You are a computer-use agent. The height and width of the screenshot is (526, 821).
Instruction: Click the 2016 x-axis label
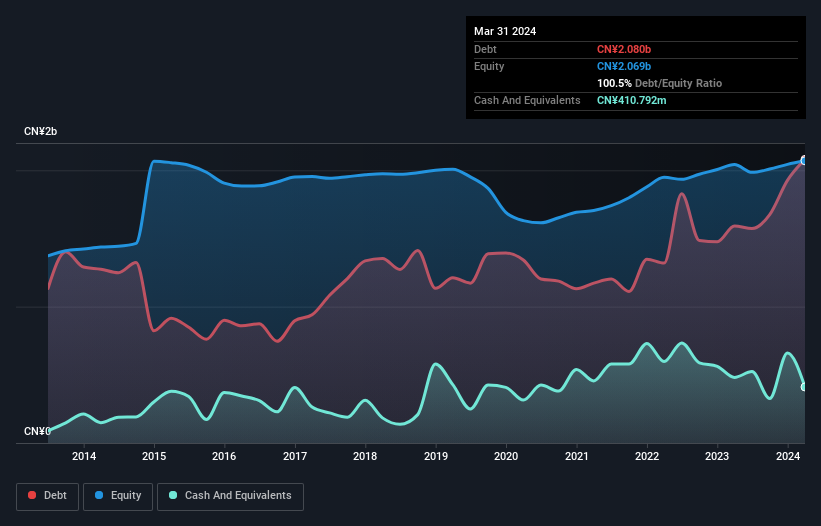pos(224,456)
